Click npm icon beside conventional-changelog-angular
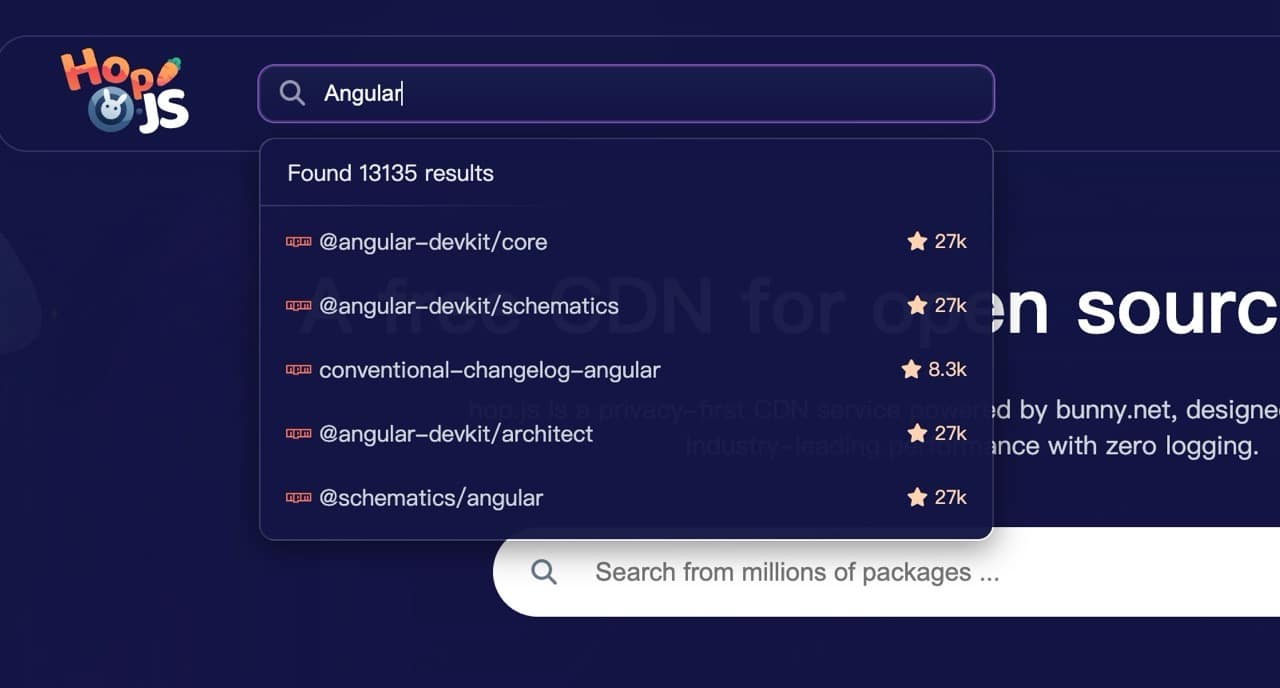Image resolution: width=1280 pixels, height=688 pixels. [x=298, y=370]
